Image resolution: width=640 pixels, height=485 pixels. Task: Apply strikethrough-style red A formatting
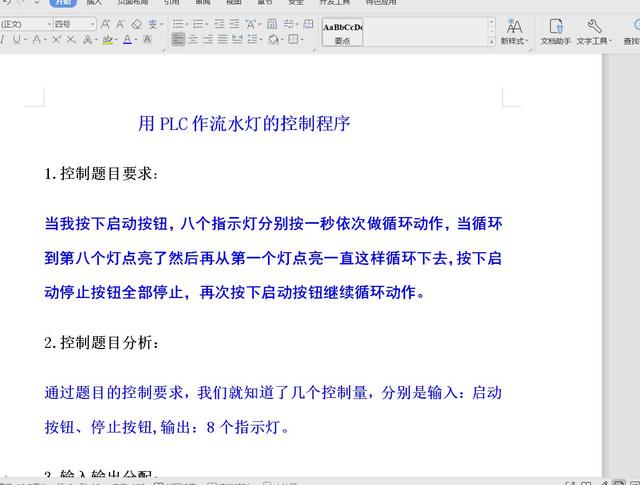pyautogui.click(x=37, y=39)
